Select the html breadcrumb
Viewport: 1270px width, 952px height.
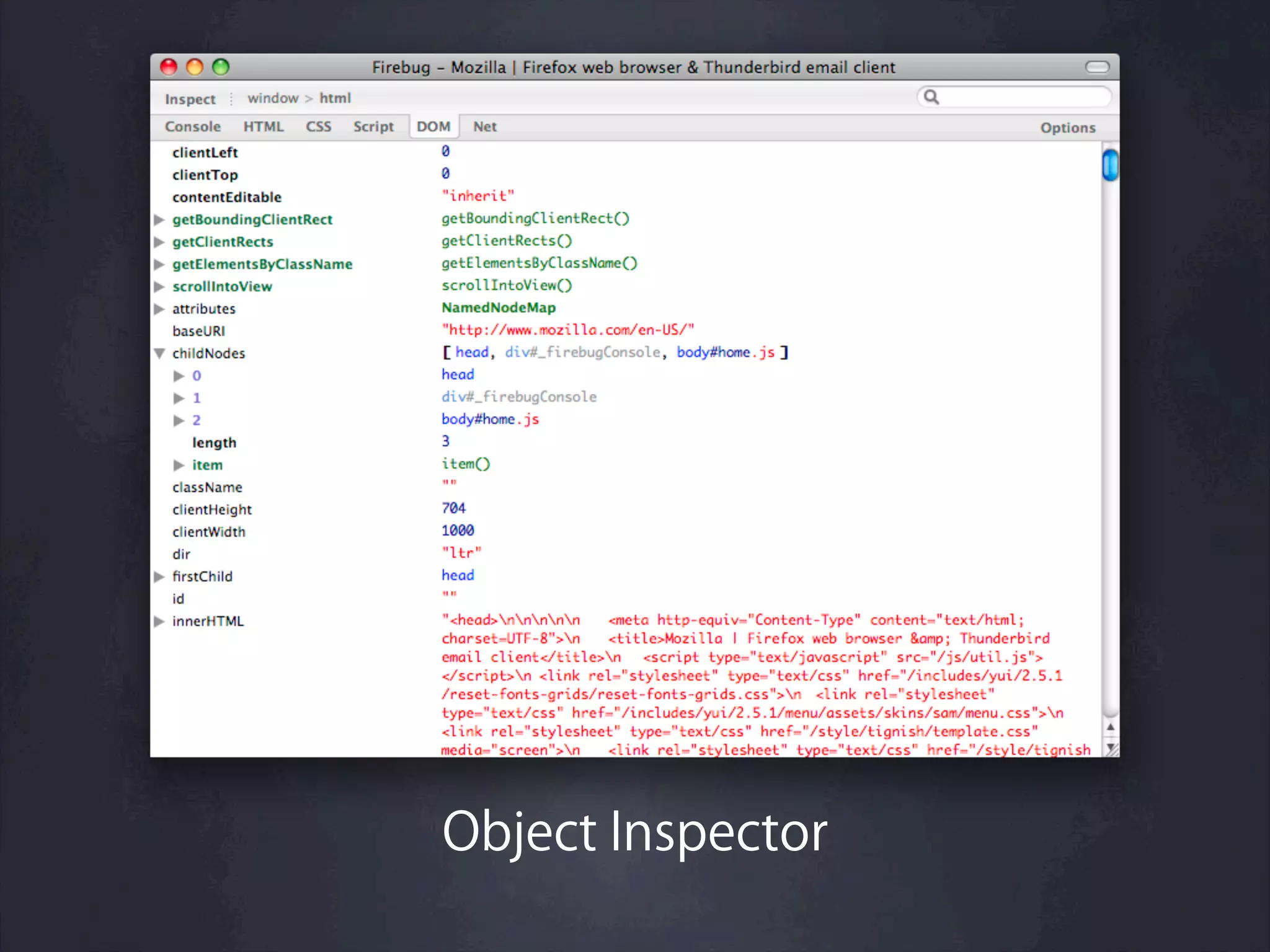coord(335,98)
